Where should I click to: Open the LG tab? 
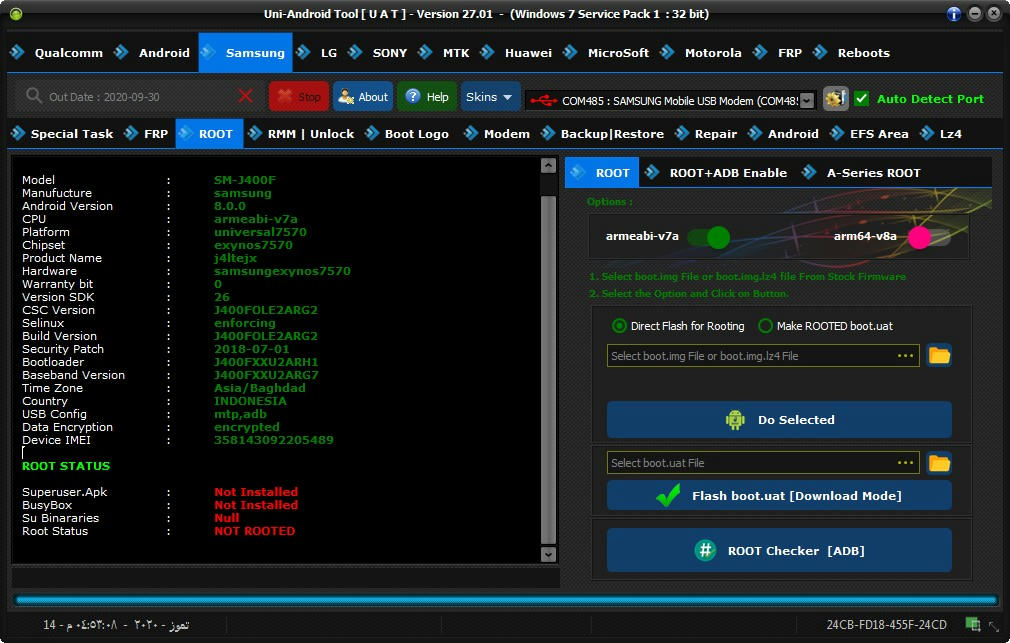(x=317, y=53)
